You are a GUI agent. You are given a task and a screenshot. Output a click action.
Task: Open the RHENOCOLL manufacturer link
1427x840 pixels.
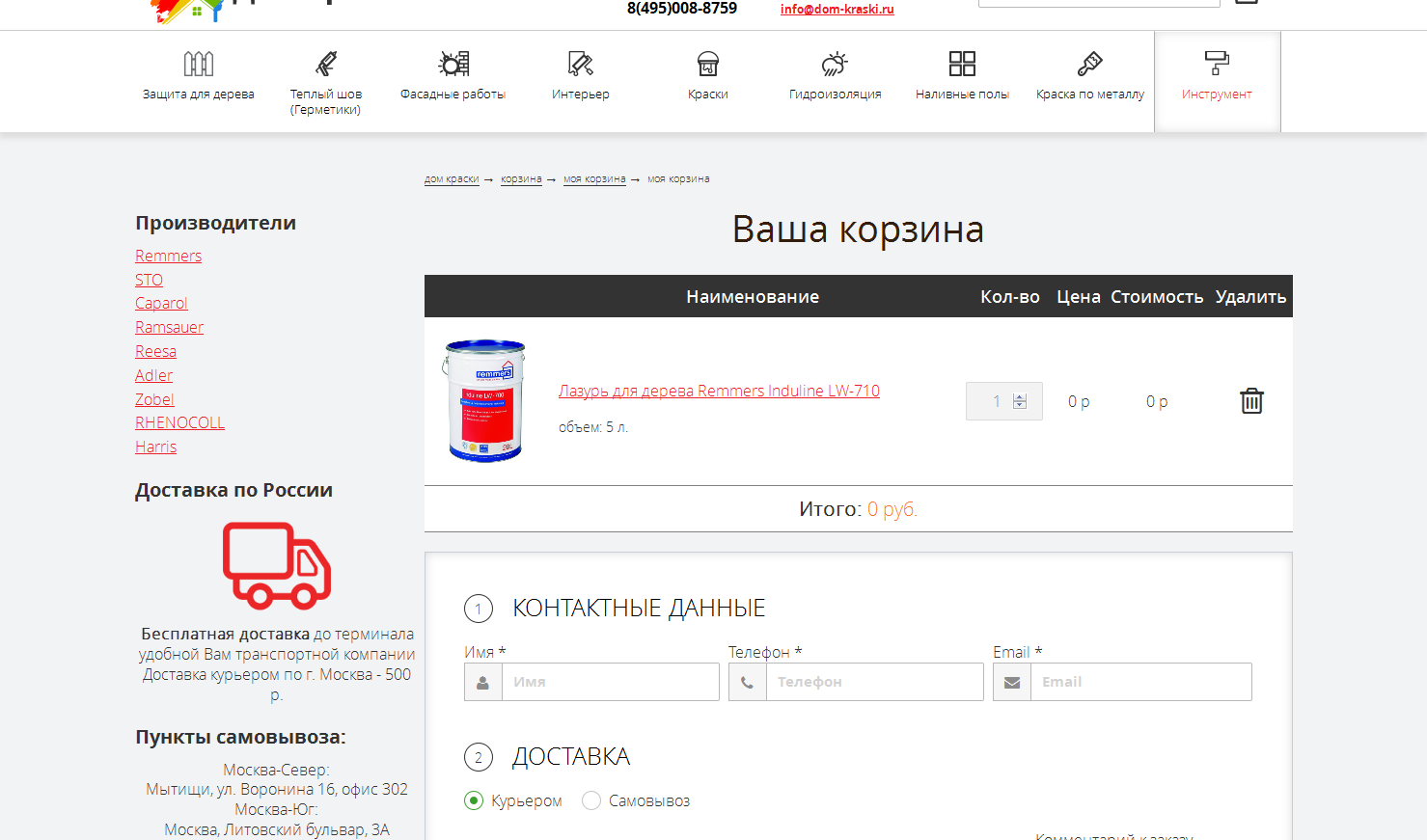pos(180,422)
